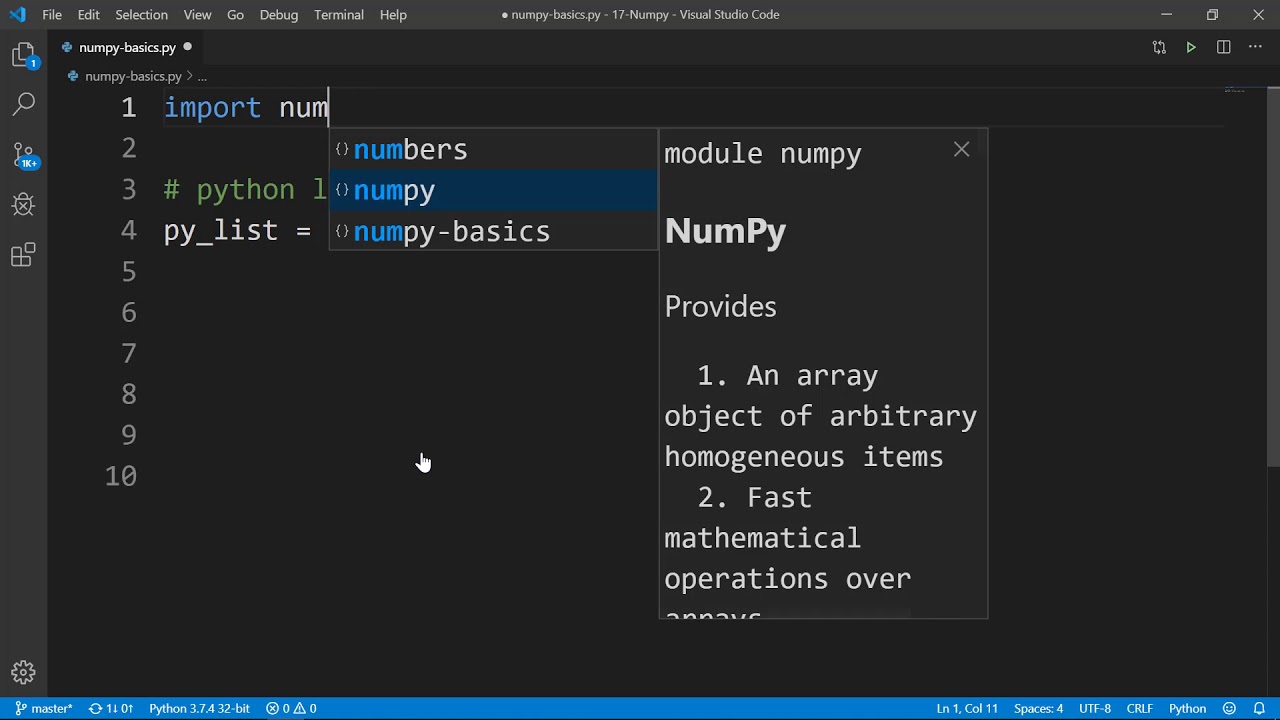Click line number 5 in the gutter
This screenshot has height=720, width=1280.
pos(129,271)
